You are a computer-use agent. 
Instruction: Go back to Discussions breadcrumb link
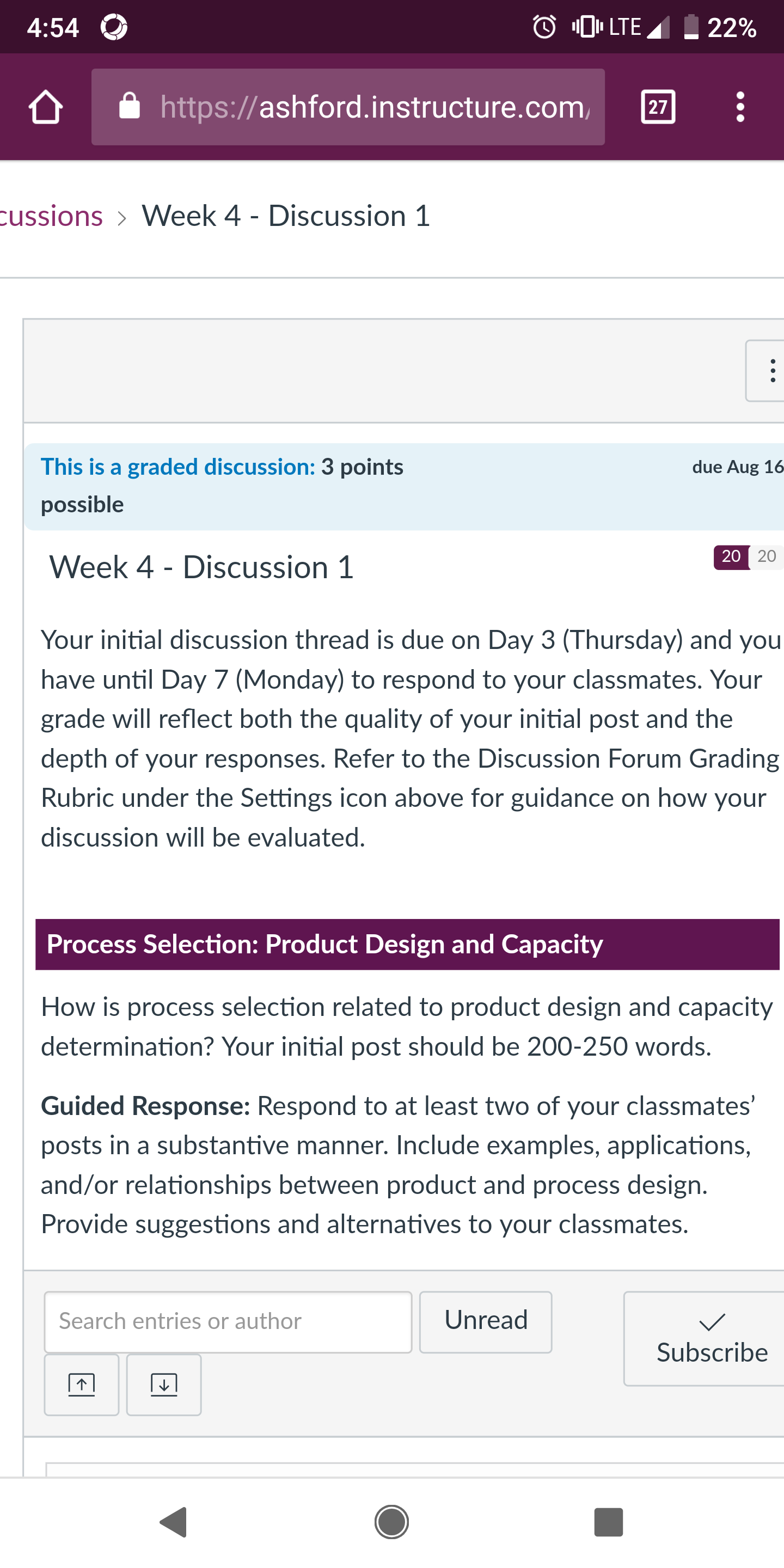pyautogui.click(x=51, y=216)
